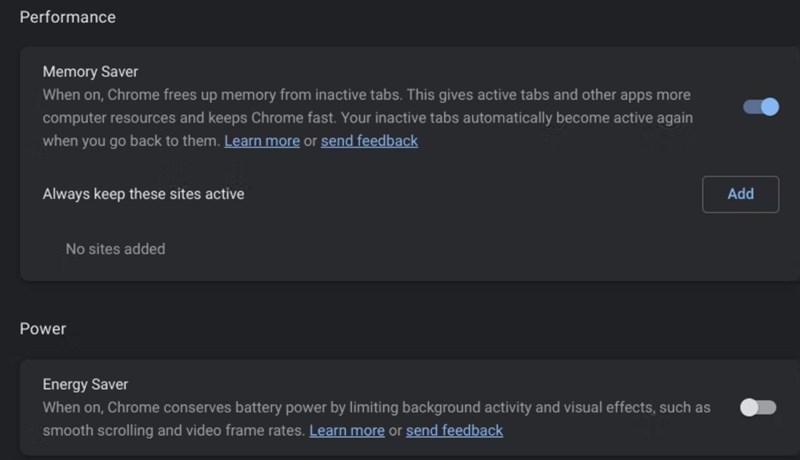The height and width of the screenshot is (460, 800).
Task: Open Learn more link under Memory Saver
Action: click(262, 141)
